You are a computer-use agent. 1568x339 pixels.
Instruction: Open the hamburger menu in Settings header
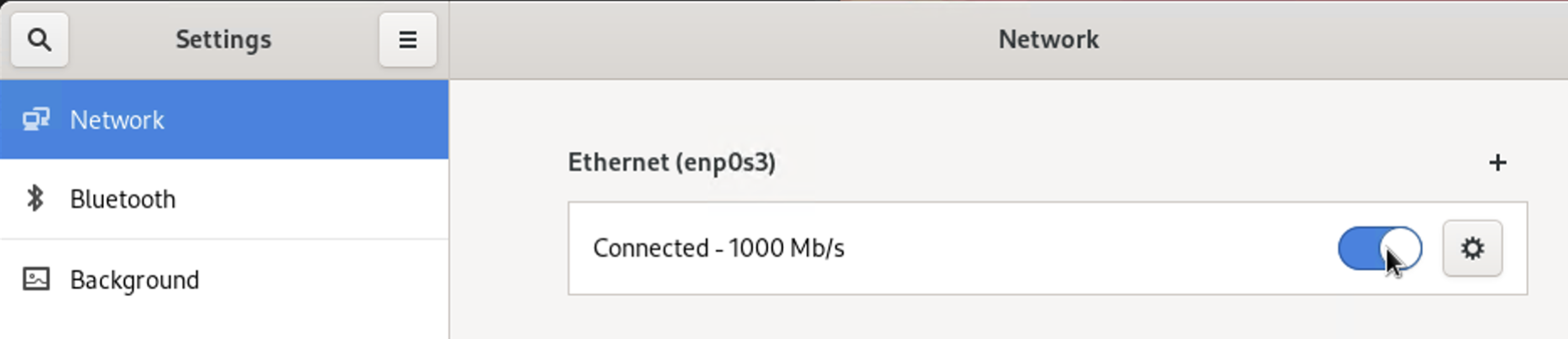407,39
